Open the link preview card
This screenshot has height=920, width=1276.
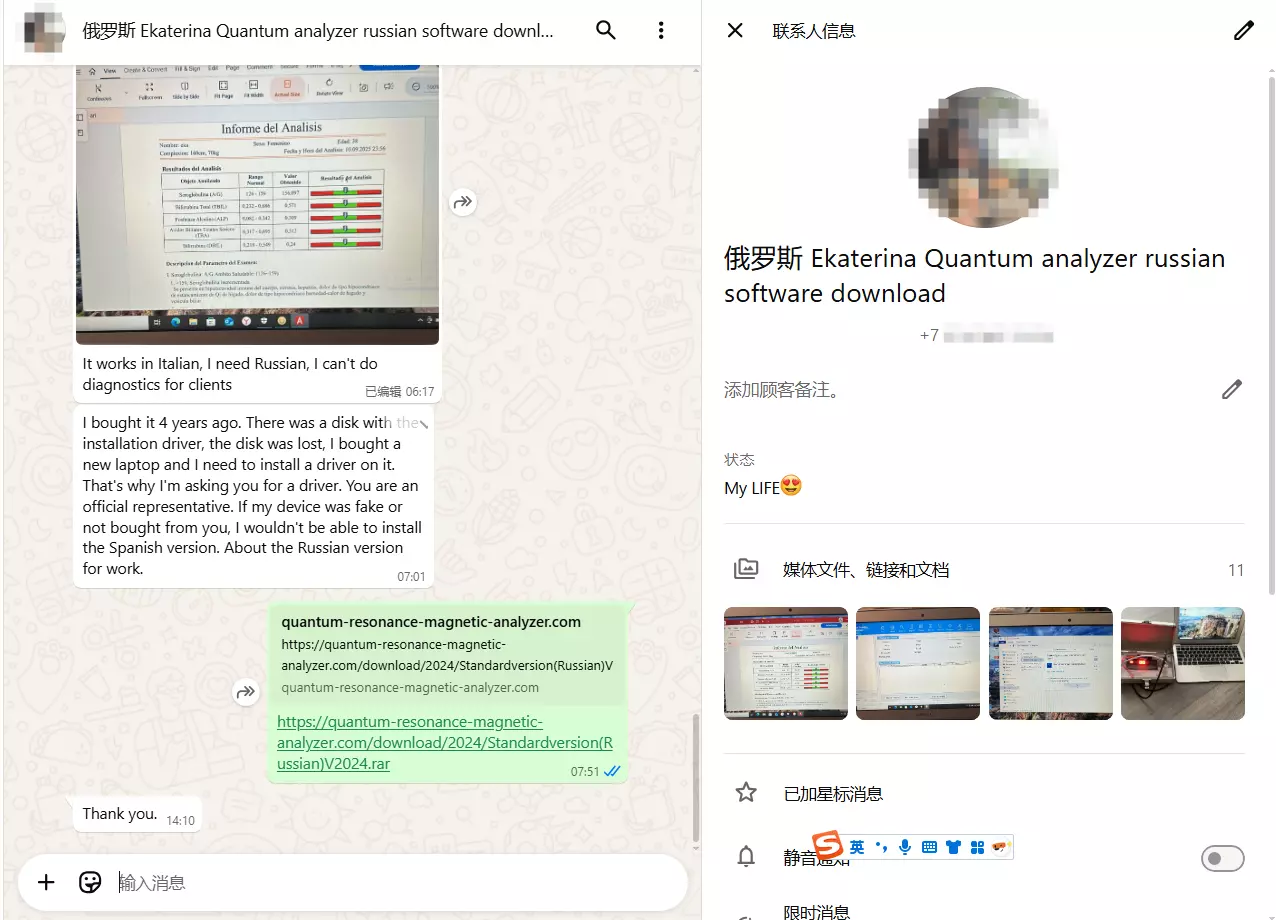pos(446,654)
